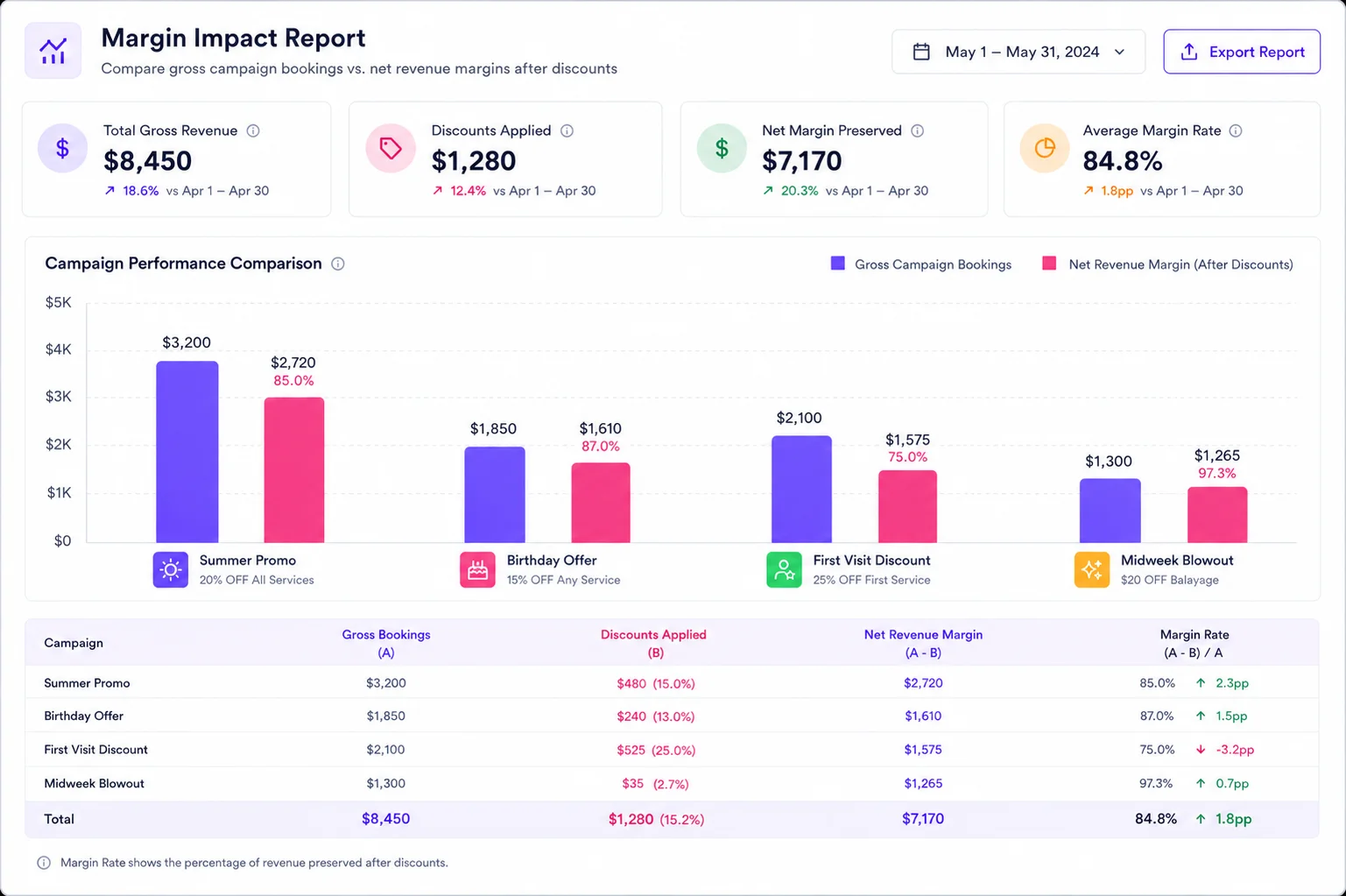Click the green up arrow in the Total row
This screenshot has height=896, width=1346.
coord(1201,819)
